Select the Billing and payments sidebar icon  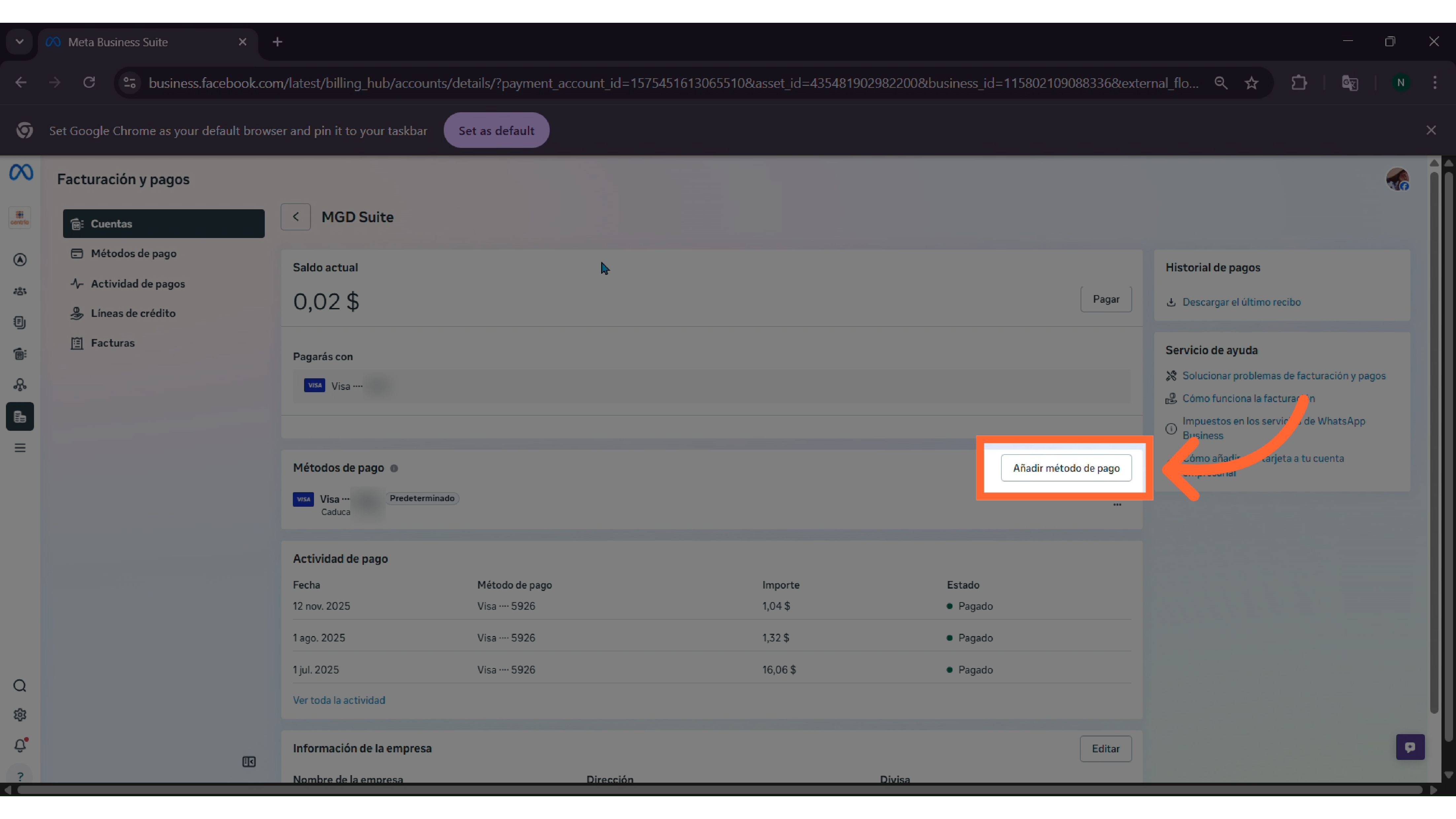(x=20, y=417)
